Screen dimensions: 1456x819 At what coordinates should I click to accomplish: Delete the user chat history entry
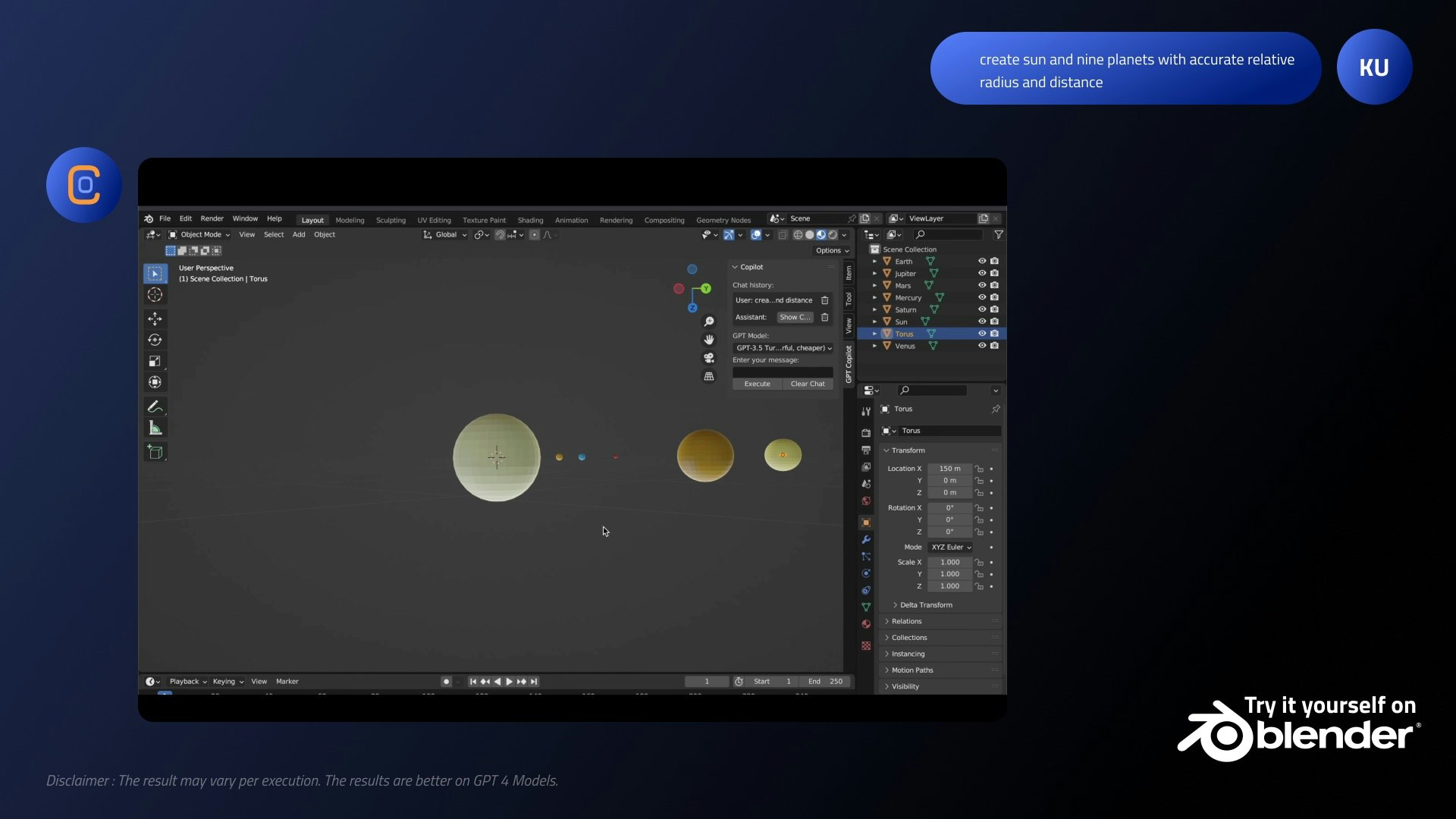825,300
